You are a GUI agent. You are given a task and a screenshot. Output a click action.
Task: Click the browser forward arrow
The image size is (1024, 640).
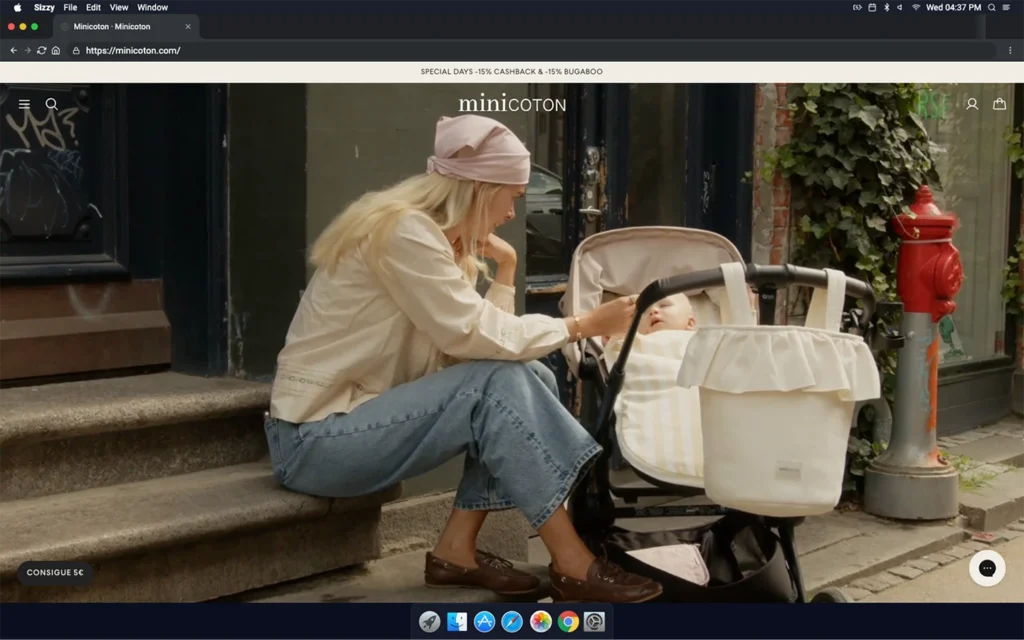pos(27,50)
